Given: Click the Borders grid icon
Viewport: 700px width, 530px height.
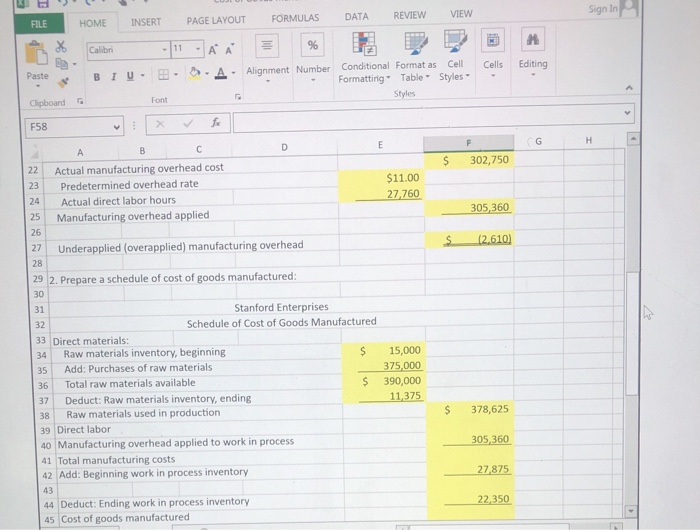Looking at the screenshot, I should click(x=164, y=75).
